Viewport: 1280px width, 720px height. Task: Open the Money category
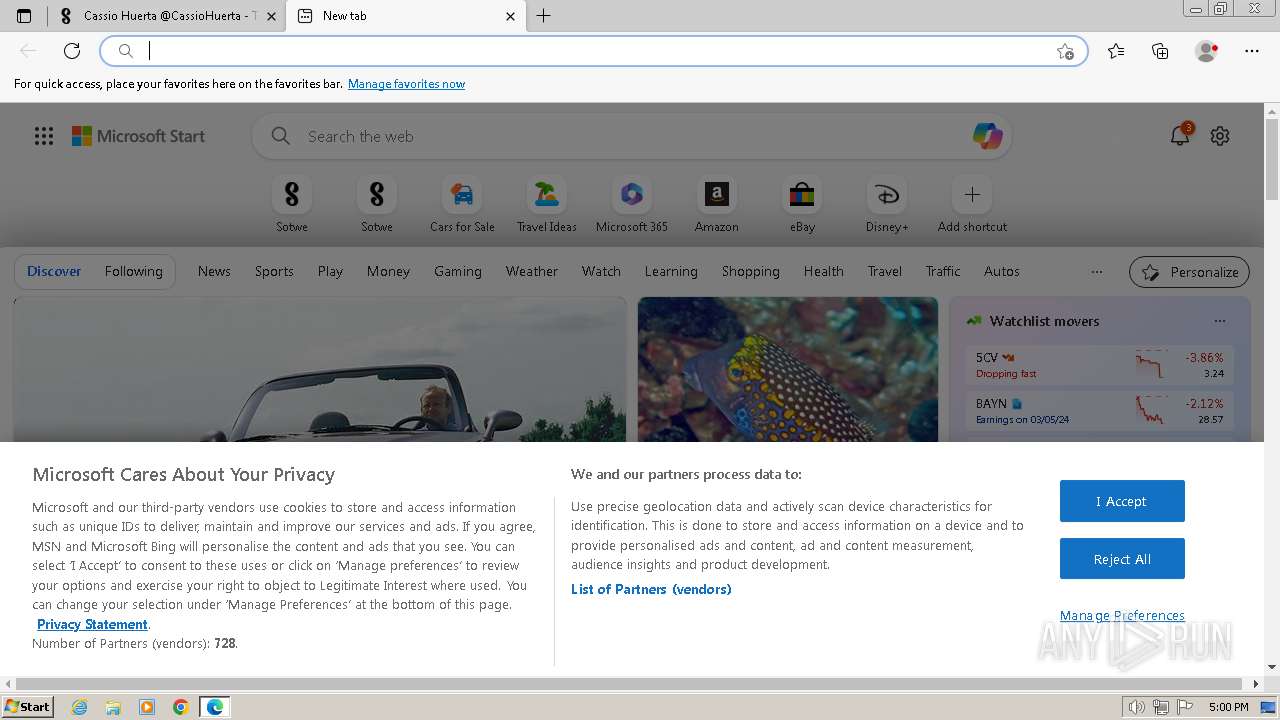[x=388, y=271]
